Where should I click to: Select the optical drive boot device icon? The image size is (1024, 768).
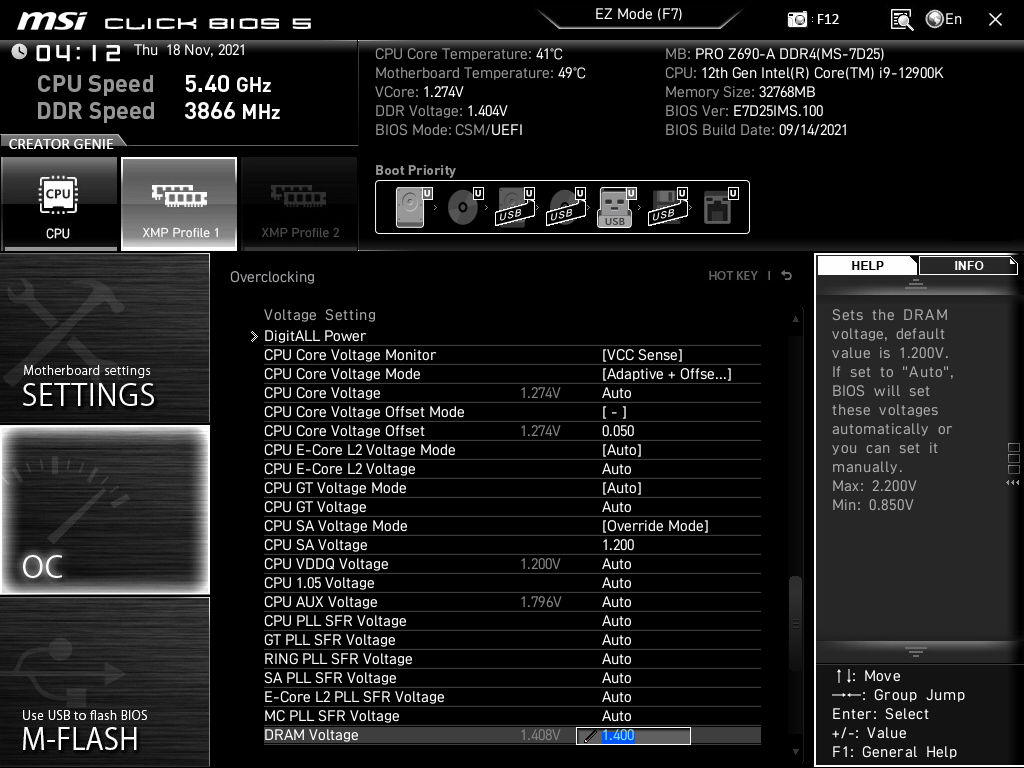(x=465, y=206)
